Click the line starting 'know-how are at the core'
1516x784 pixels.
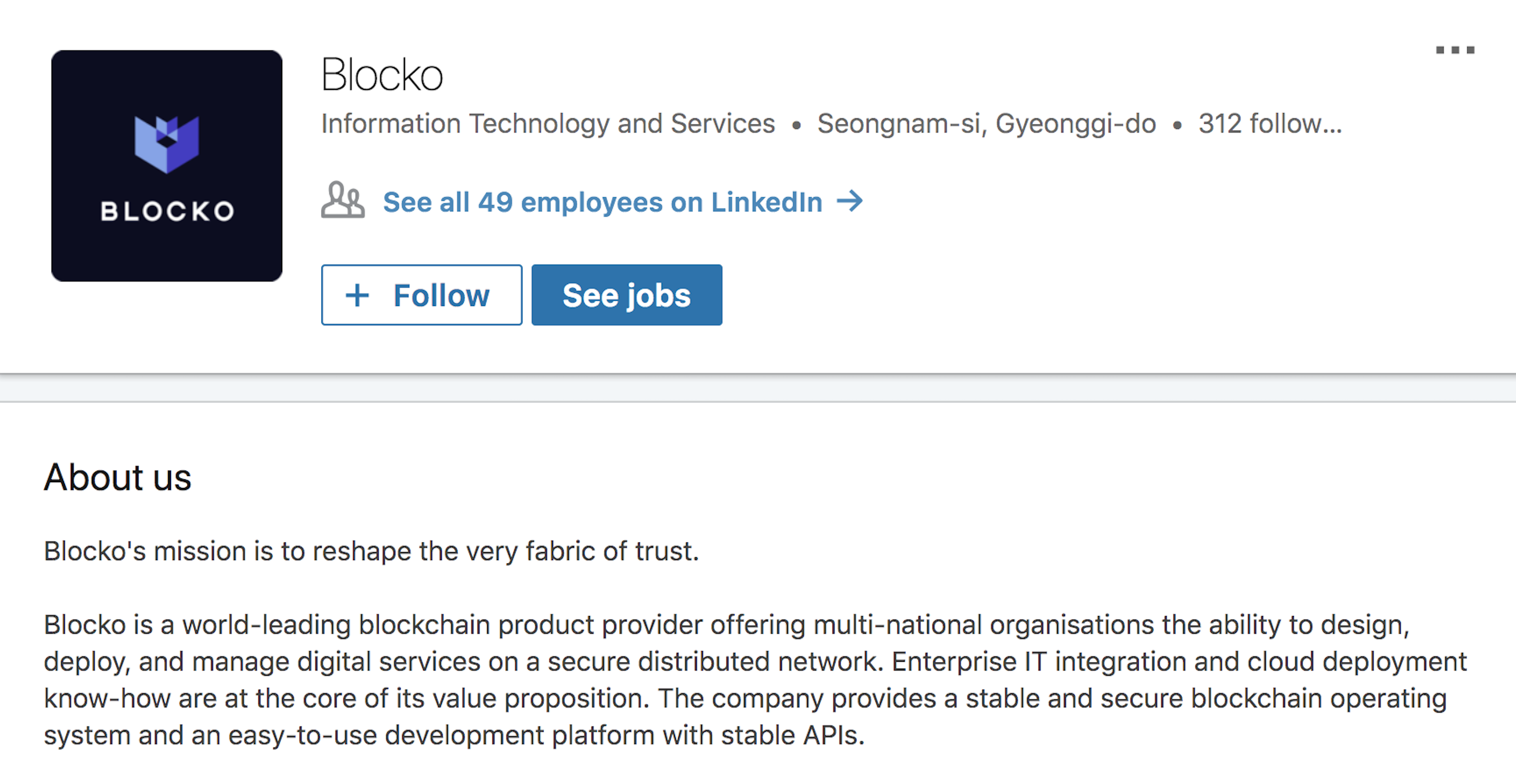[745, 699]
